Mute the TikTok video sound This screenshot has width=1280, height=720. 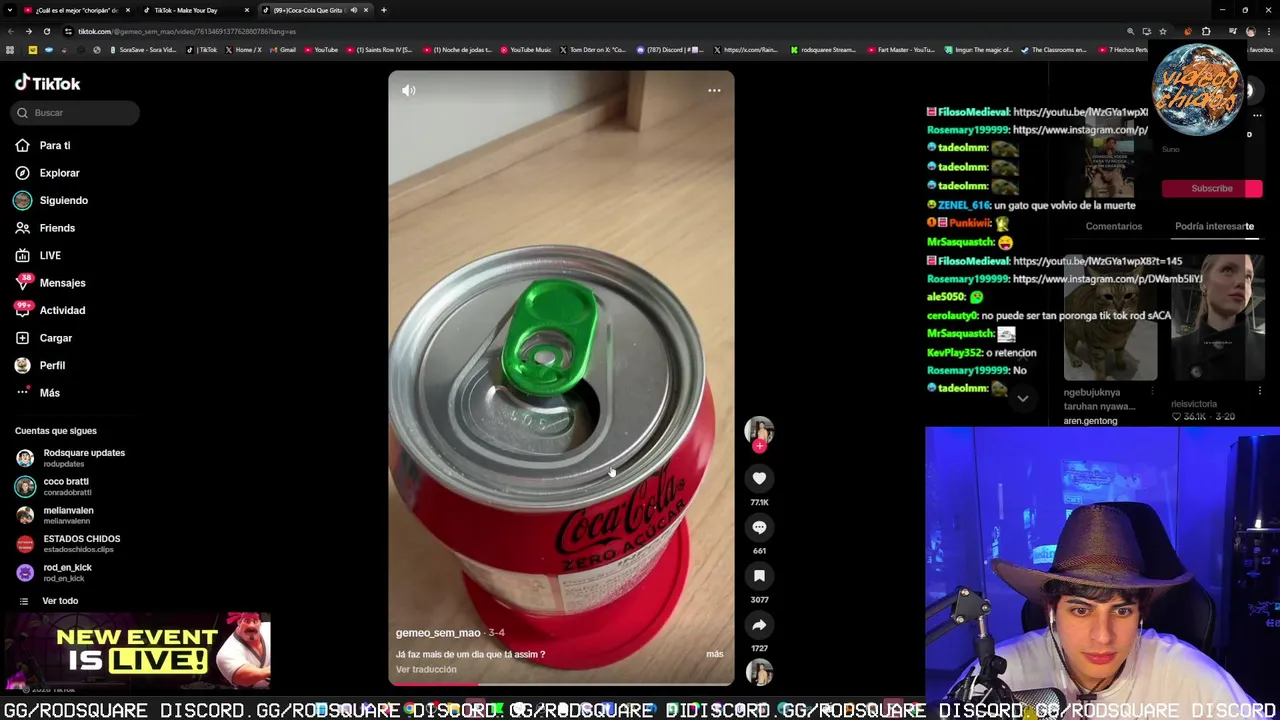coord(409,90)
